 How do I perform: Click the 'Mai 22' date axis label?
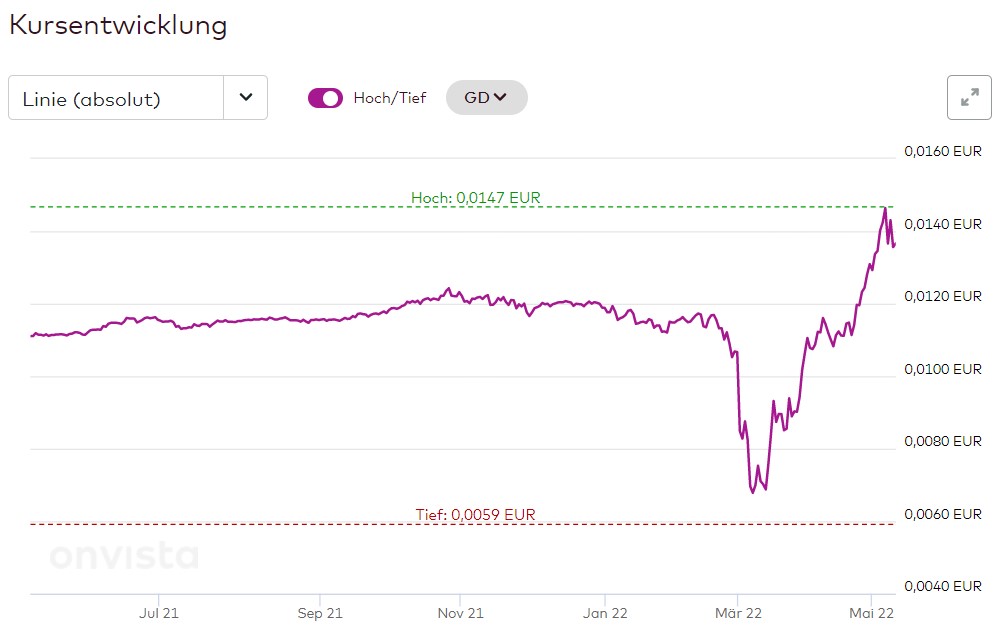pos(871,612)
